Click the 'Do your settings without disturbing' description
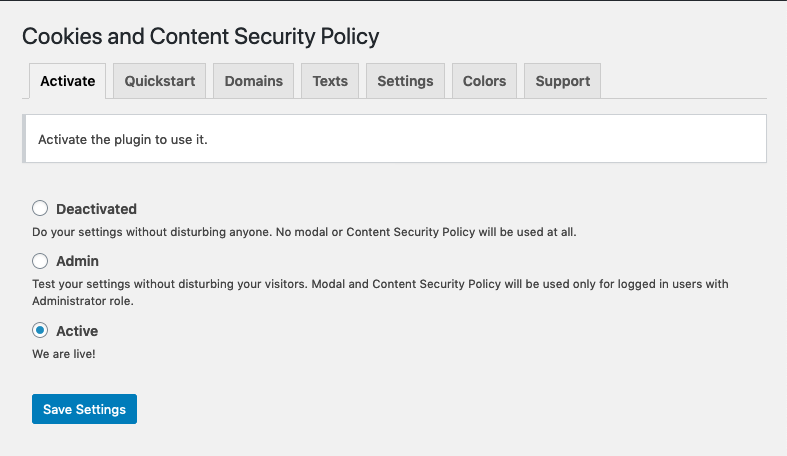Screen dimensions: 787x456 (x=304, y=232)
